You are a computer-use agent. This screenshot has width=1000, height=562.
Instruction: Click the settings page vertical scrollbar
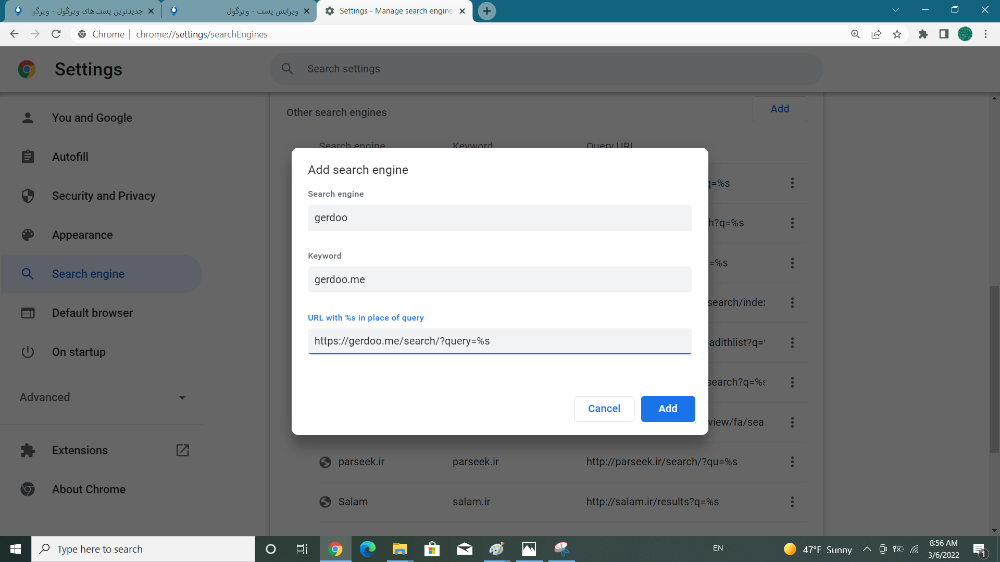(x=994, y=370)
